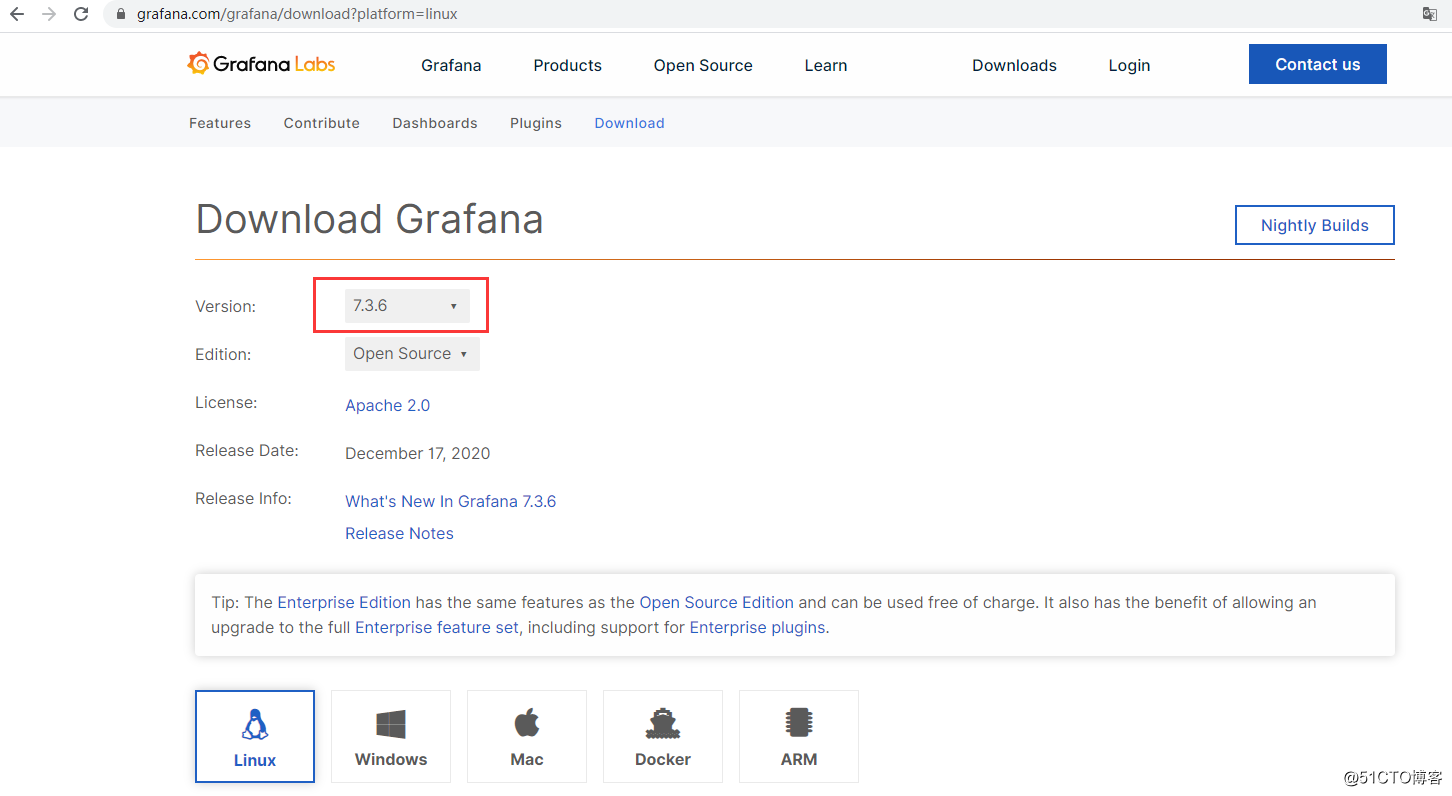Click the browser forward arrow
Image resolution: width=1452 pixels, height=796 pixels.
[49, 15]
